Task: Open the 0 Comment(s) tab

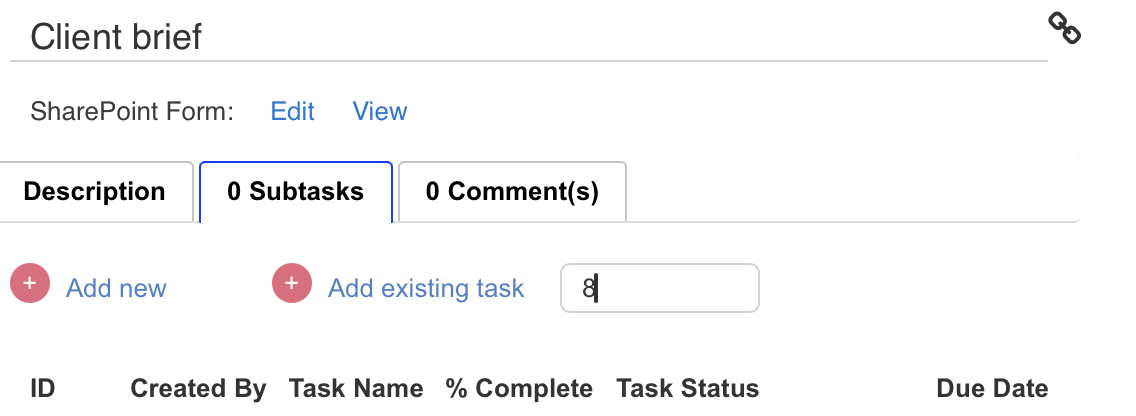Action: 512,192
